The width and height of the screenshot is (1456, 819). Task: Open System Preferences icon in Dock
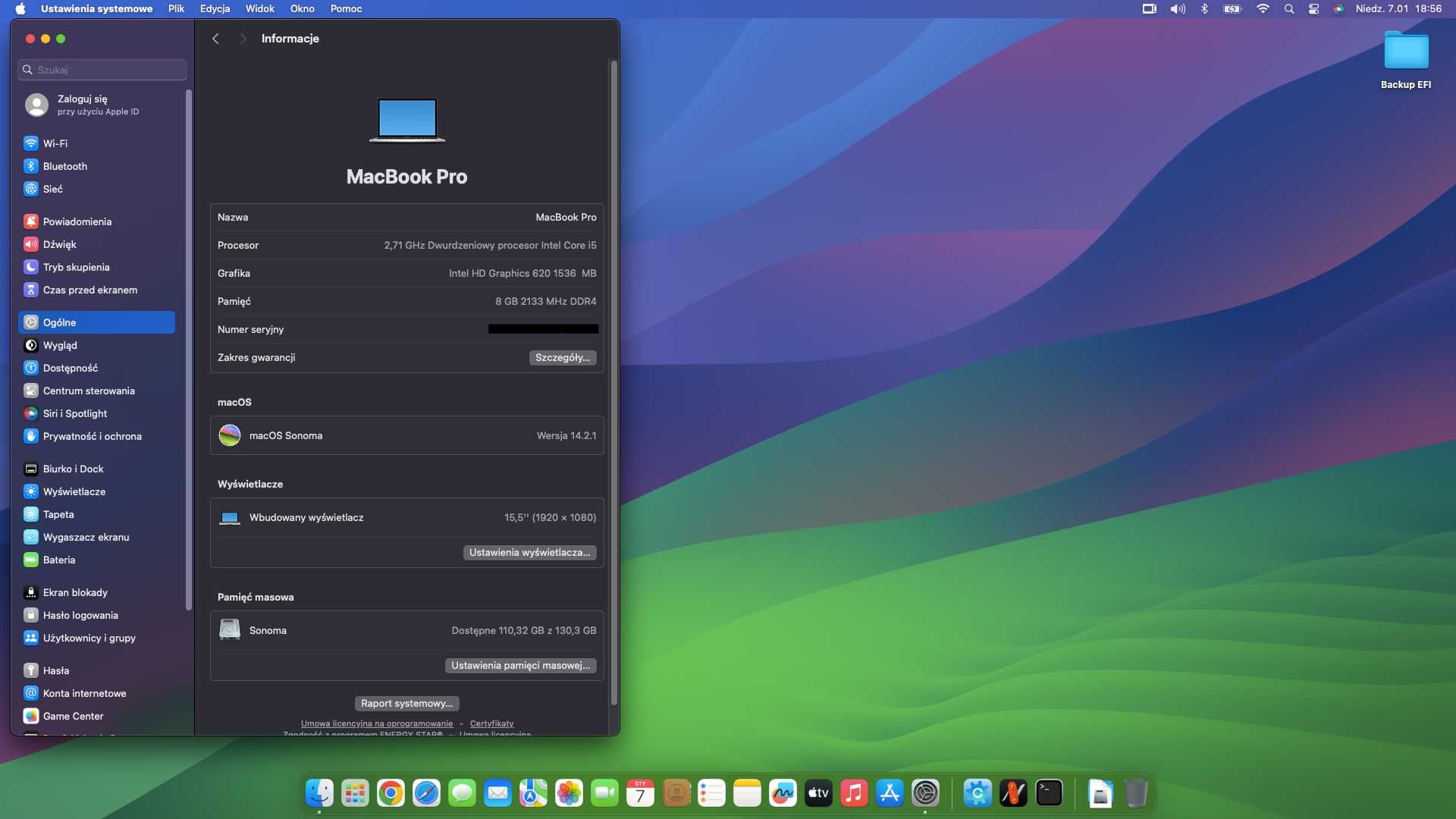coord(924,793)
